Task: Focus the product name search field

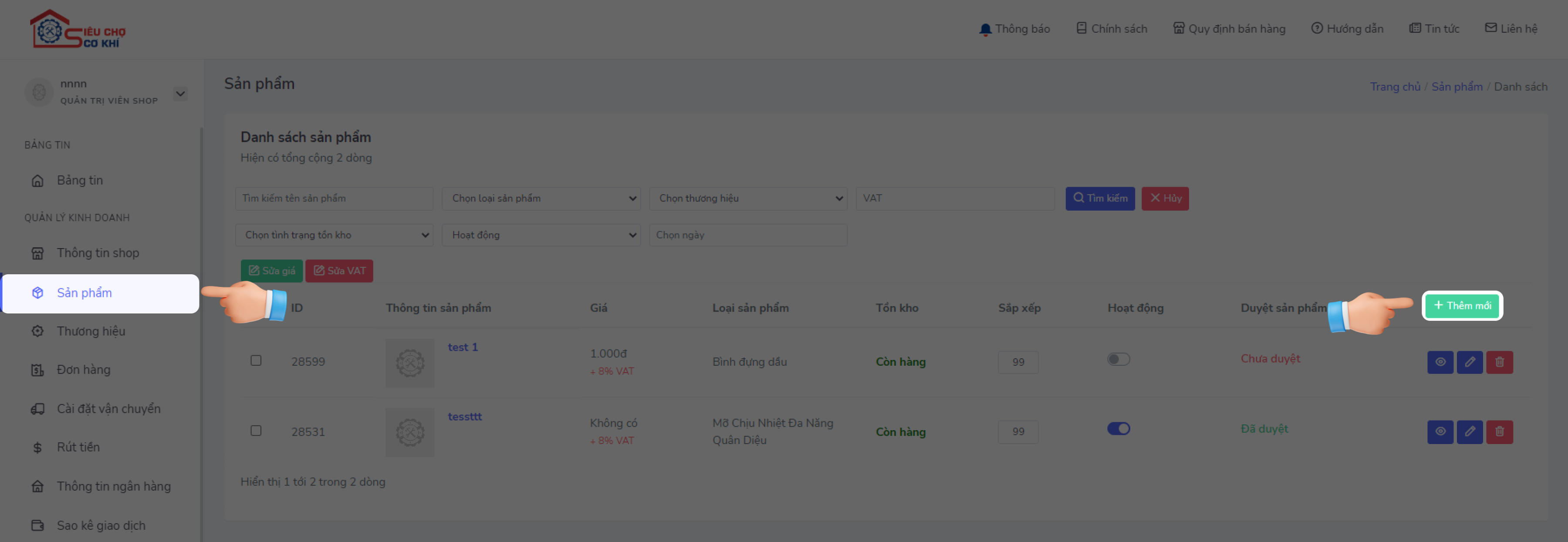Action: coord(334,199)
